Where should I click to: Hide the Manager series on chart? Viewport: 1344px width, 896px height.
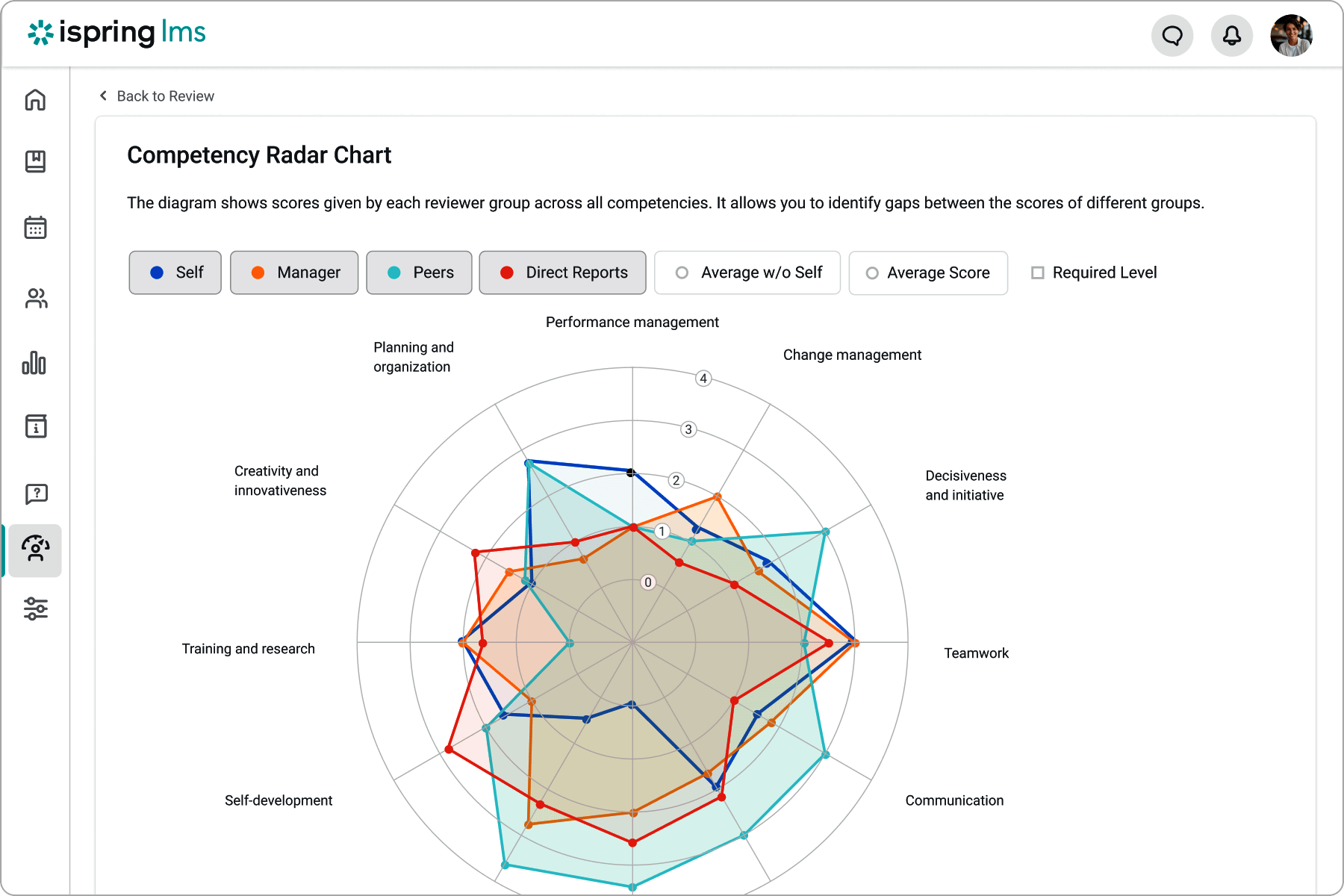(x=294, y=273)
